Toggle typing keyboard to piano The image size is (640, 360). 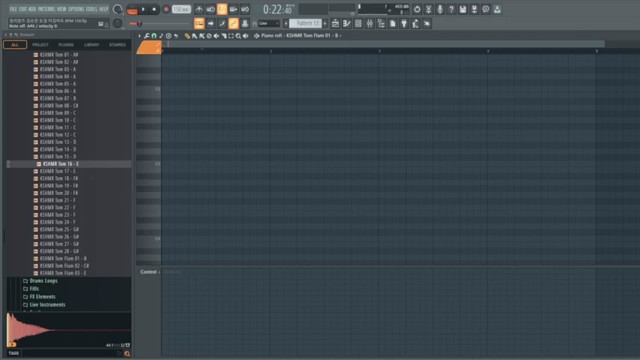(199, 24)
